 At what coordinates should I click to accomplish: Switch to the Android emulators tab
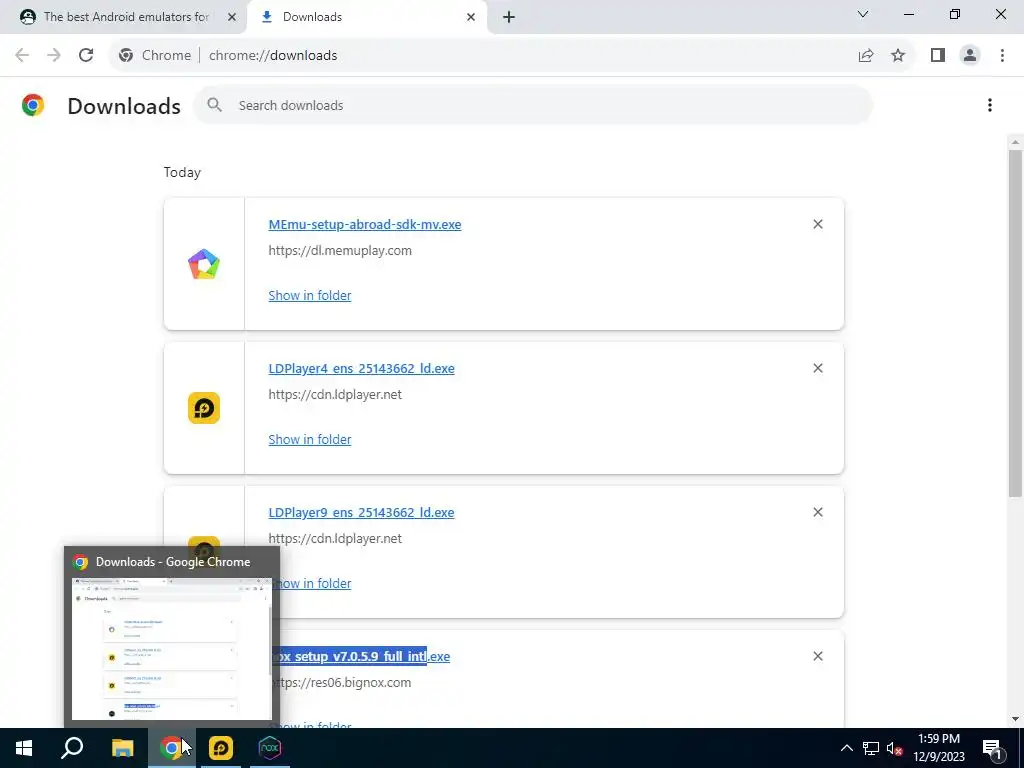point(124,17)
